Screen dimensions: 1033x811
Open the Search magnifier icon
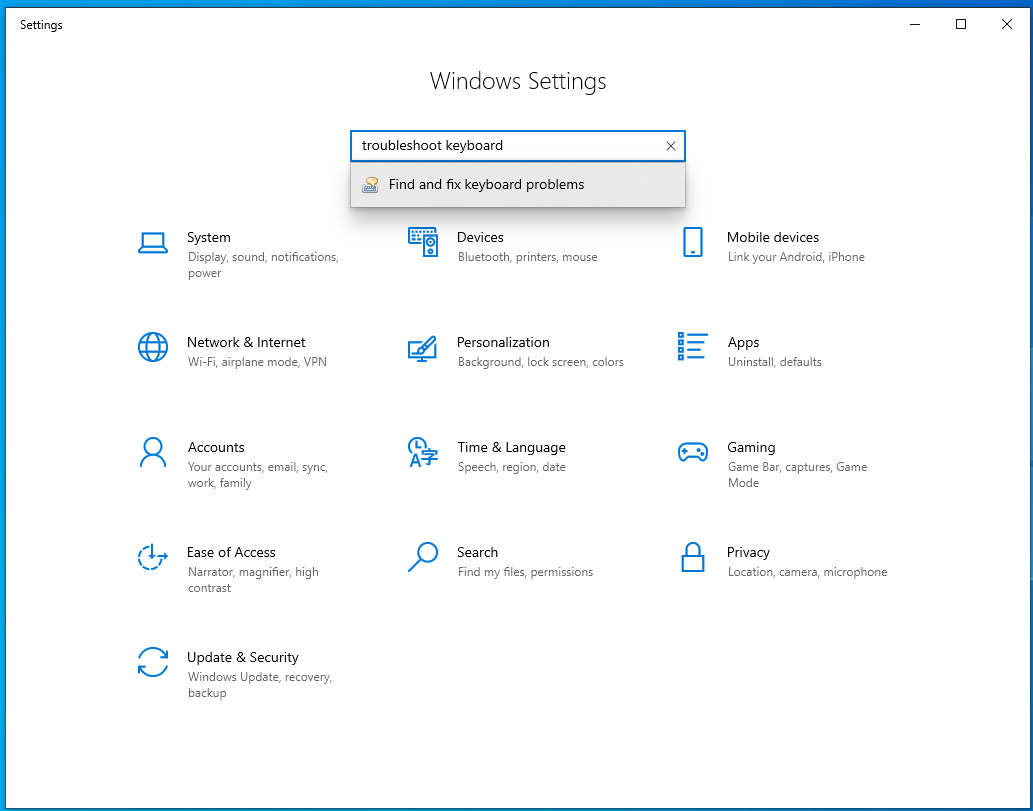click(x=422, y=557)
